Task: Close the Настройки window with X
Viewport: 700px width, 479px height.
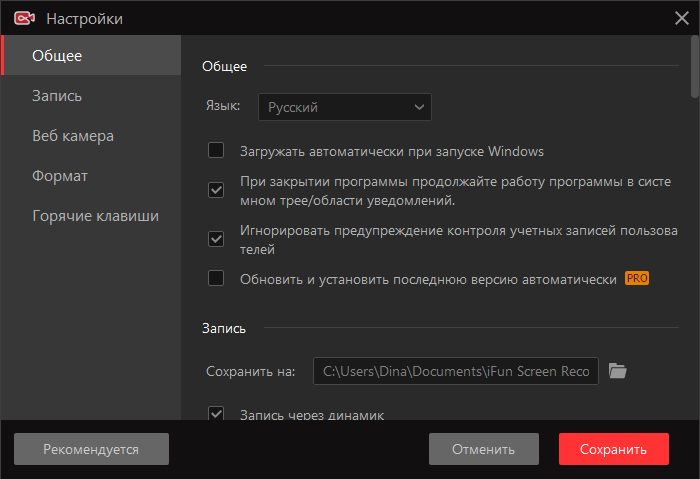Action: pyautogui.click(x=681, y=18)
